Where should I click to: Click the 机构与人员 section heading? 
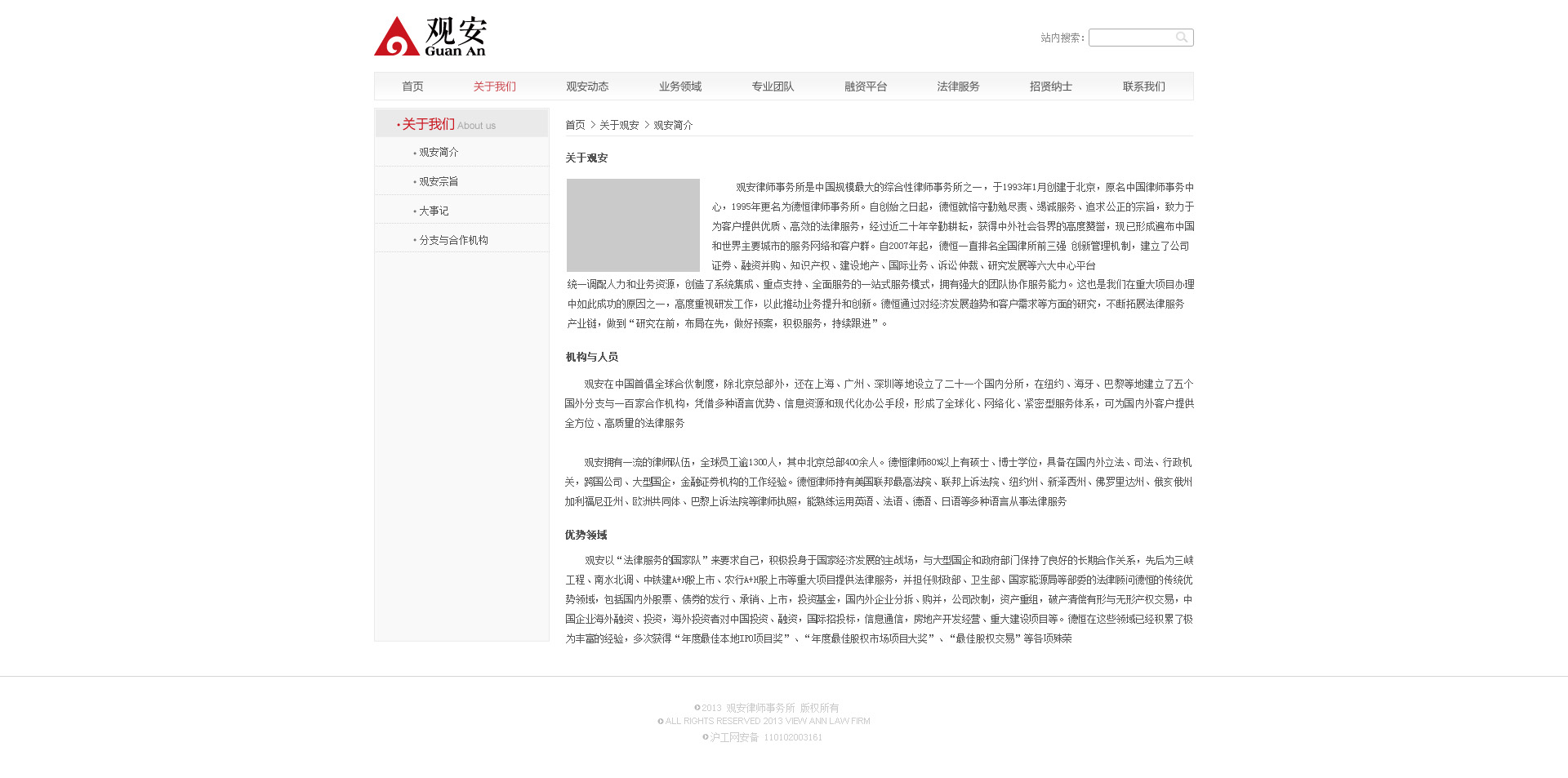click(x=591, y=358)
